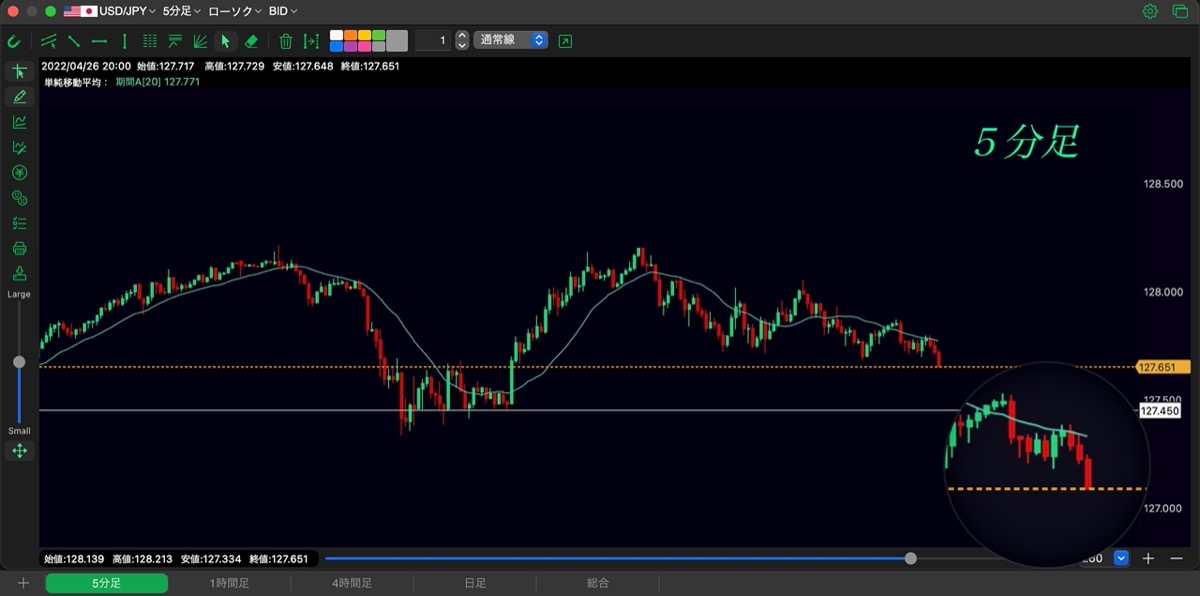Click the vertical measure range icon
The height and width of the screenshot is (596, 1200).
pos(311,41)
